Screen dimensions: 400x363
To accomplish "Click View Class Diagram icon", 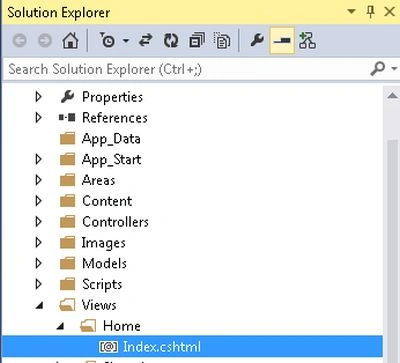I will [x=307, y=41].
